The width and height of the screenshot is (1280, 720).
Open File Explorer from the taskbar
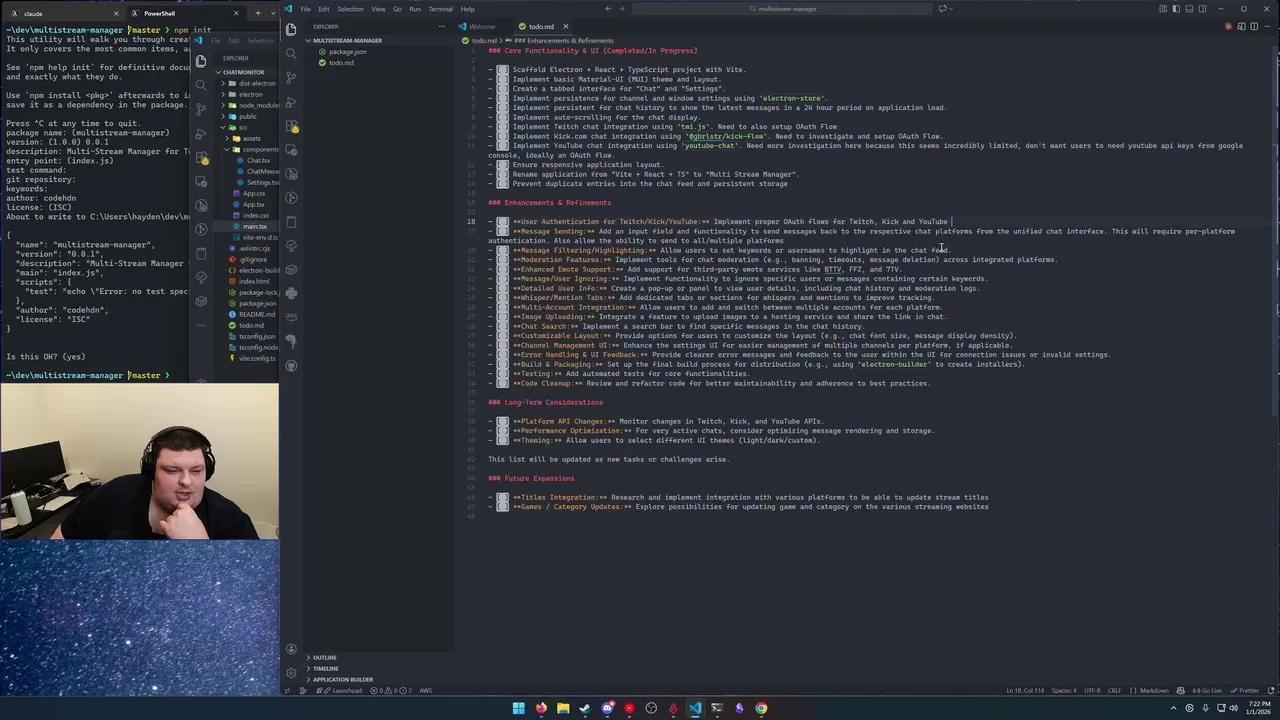pos(563,708)
